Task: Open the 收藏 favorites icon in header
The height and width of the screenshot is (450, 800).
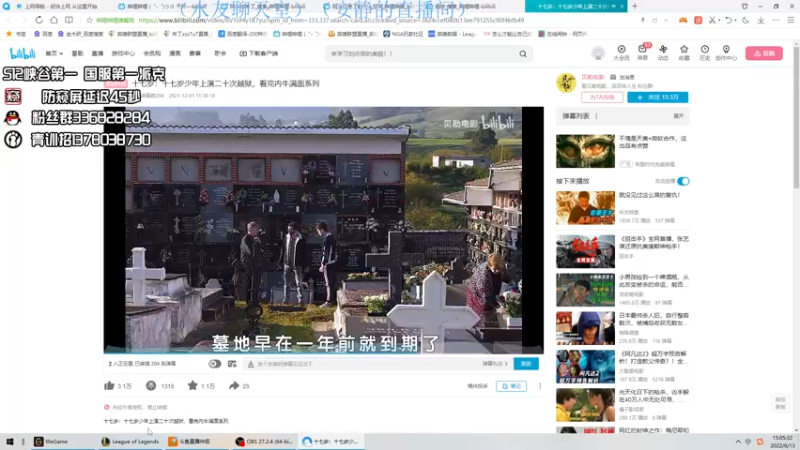Action: coord(684,53)
